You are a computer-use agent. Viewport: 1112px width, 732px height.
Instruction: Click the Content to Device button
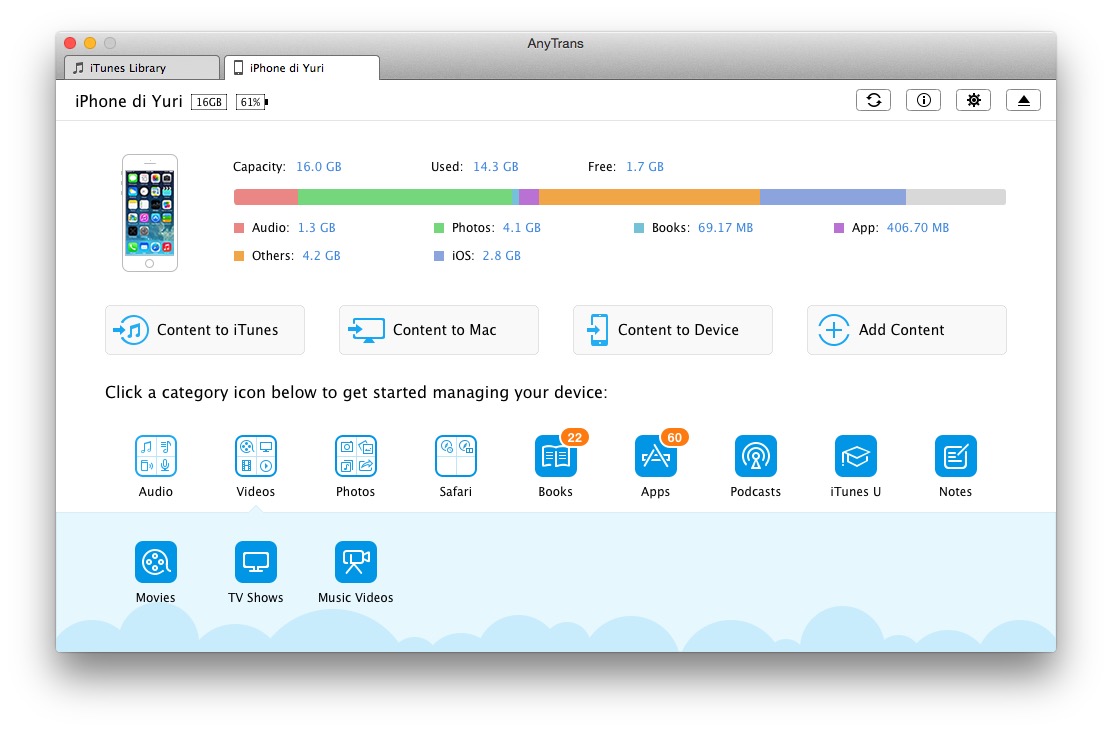(673, 330)
